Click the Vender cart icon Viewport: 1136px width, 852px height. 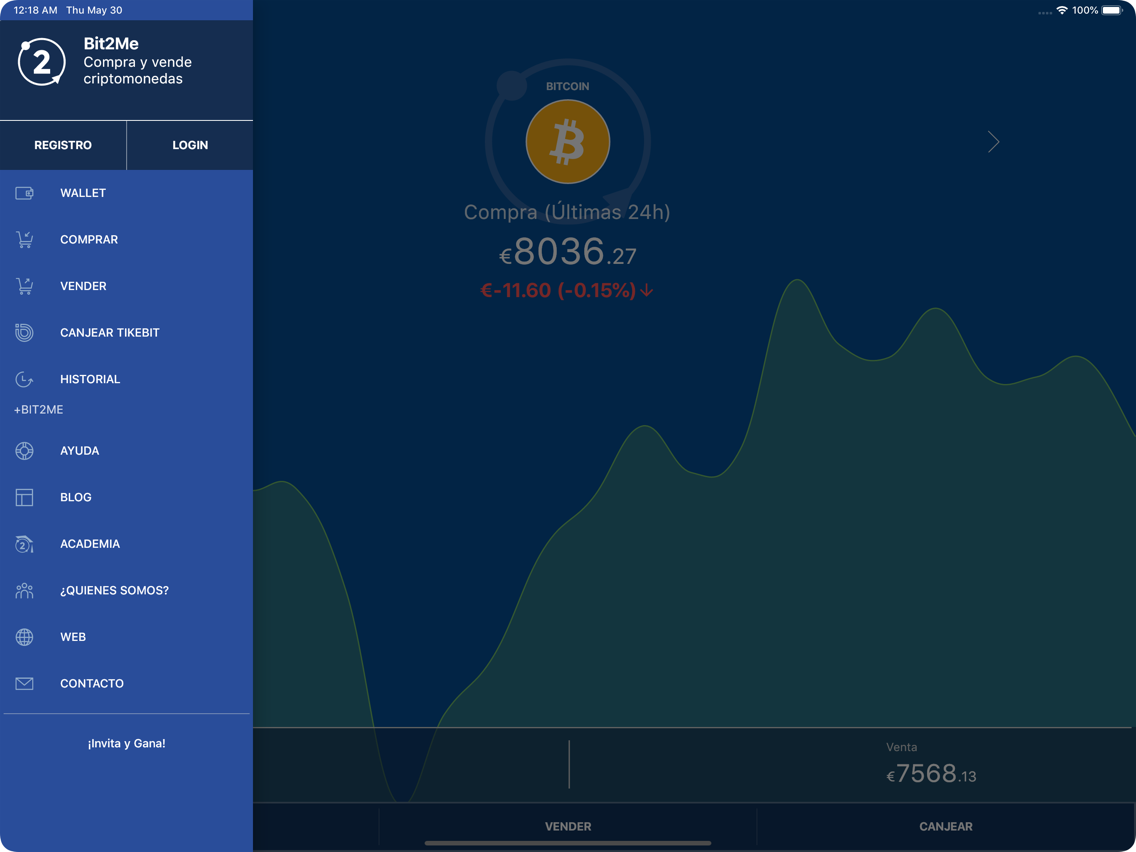coord(23,286)
